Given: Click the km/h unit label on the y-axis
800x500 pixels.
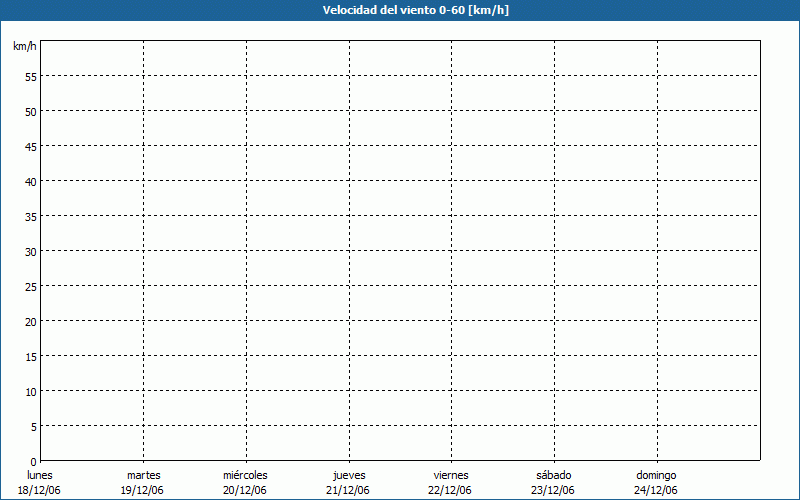Looking at the screenshot, I should click(25, 47).
